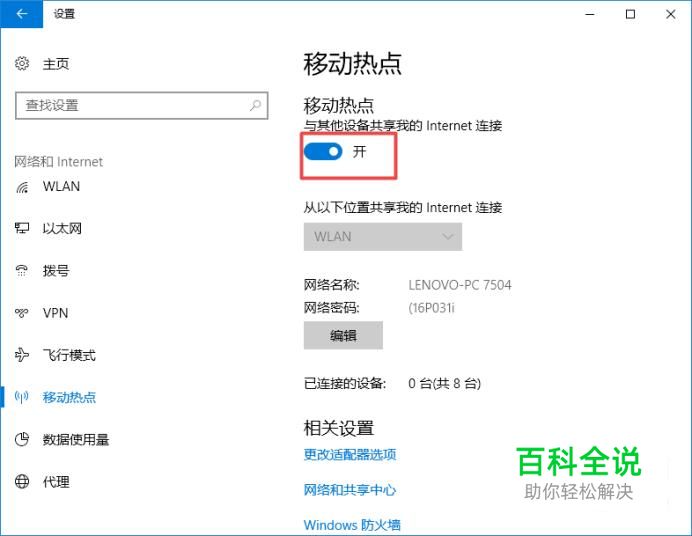Open 更改适配器选项 link

(350, 454)
